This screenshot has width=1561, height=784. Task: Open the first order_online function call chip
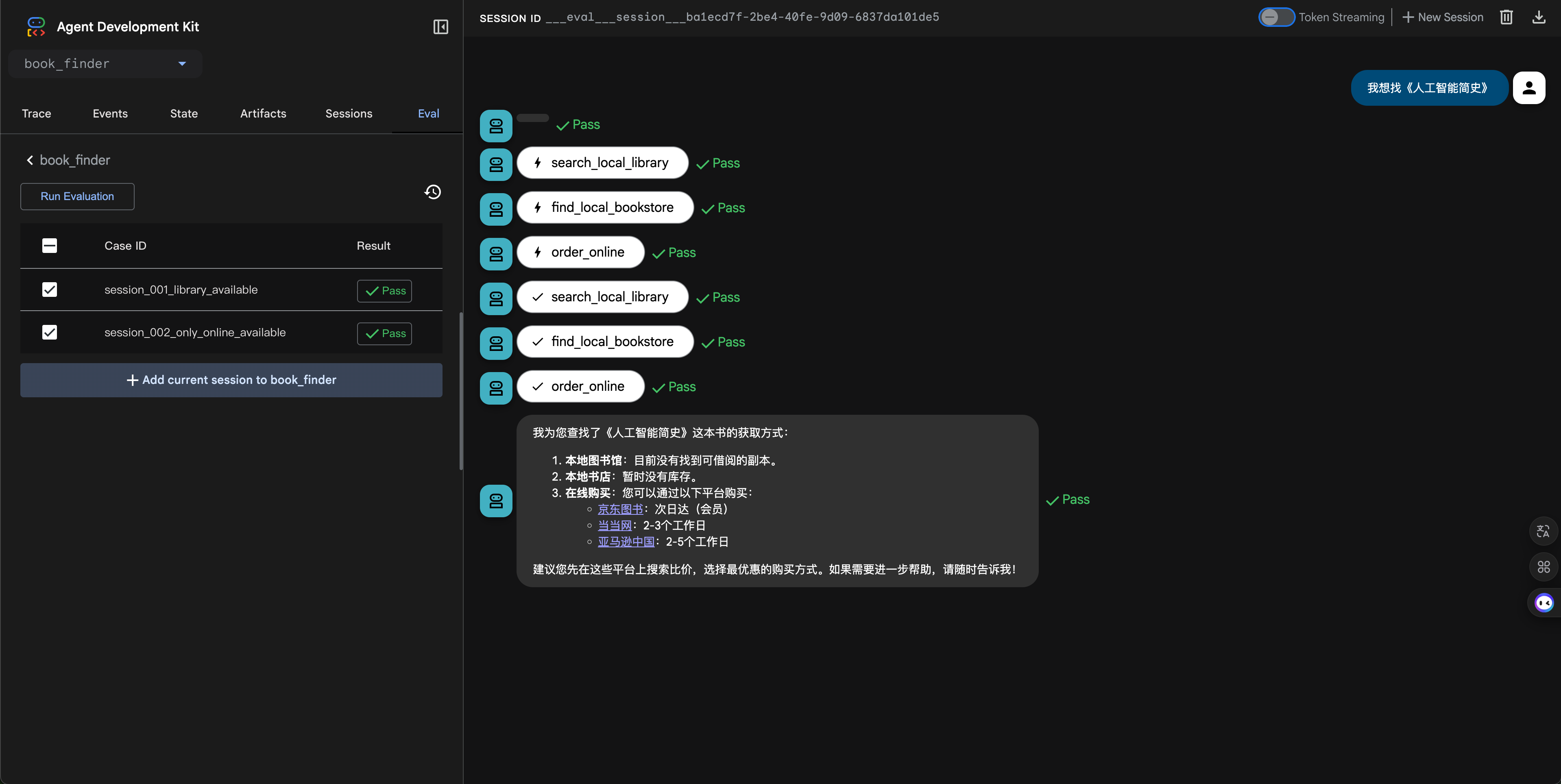580,252
